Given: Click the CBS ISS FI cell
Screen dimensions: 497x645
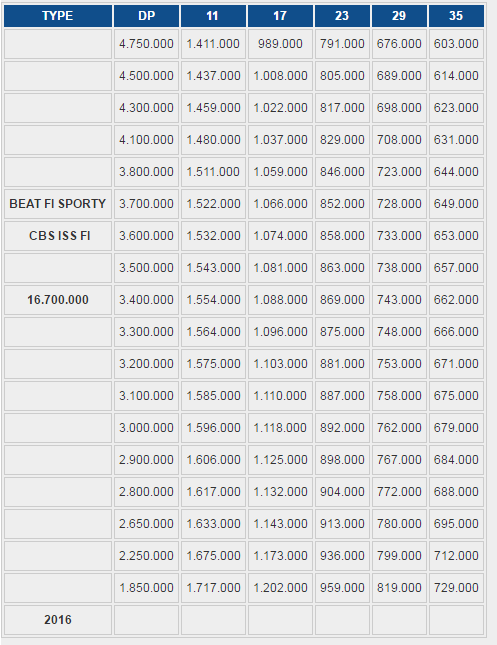Looking at the screenshot, I should pos(58,236).
